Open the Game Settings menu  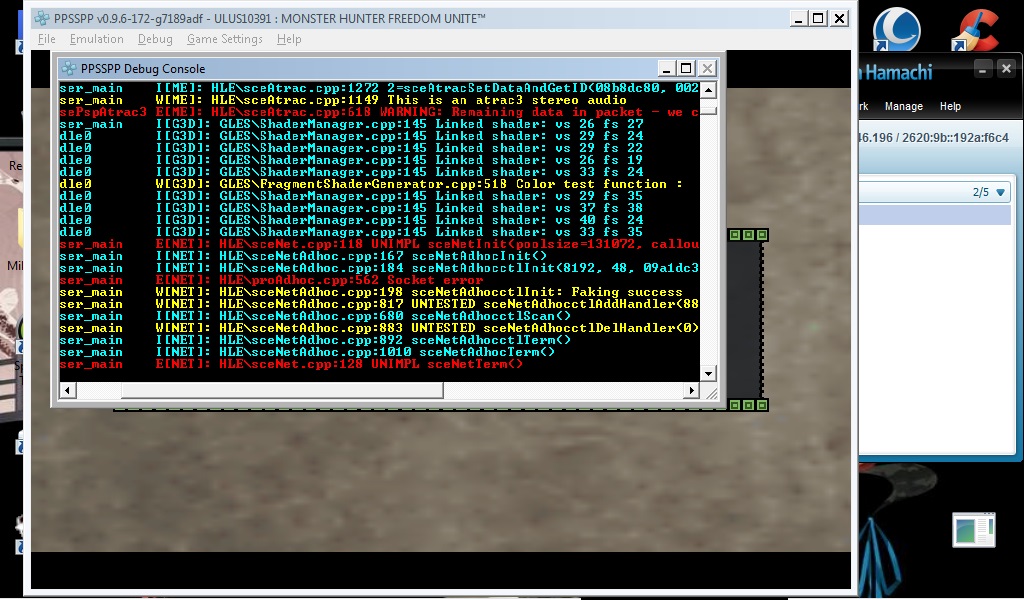tap(225, 39)
